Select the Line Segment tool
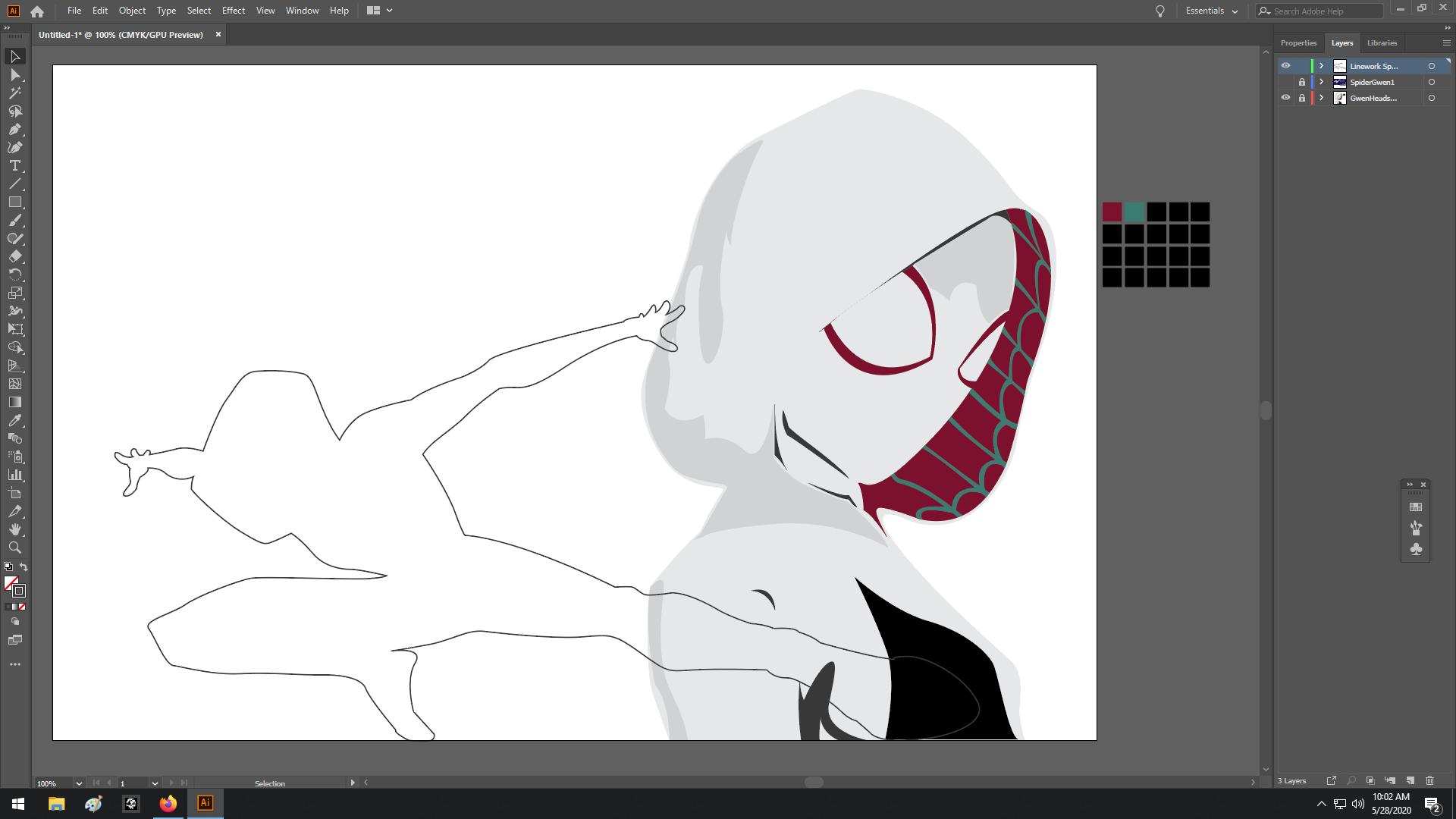The height and width of the screenshot is (819, 1456). pyautogui.click(x=15, y=184)
